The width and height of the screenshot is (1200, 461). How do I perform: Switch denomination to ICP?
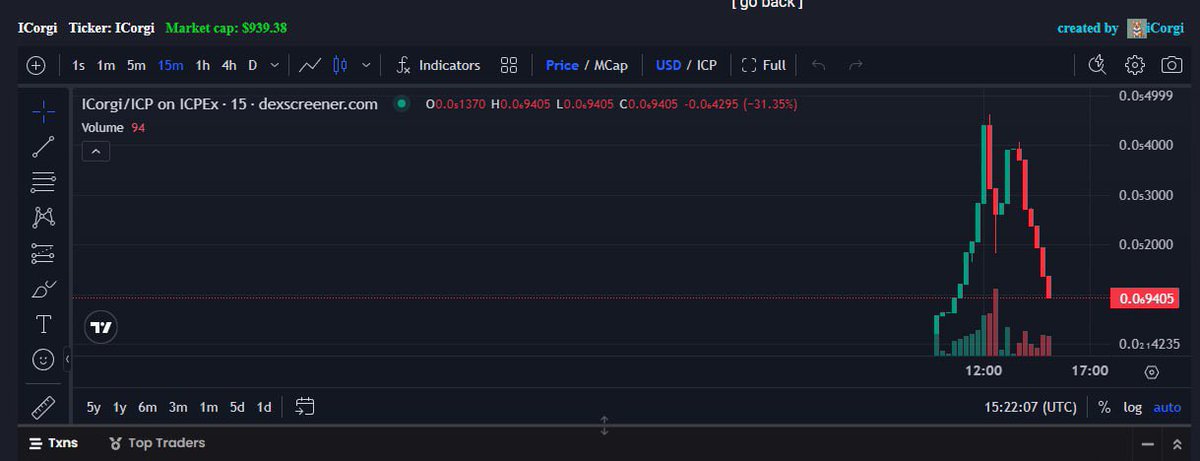pos(707,65)
